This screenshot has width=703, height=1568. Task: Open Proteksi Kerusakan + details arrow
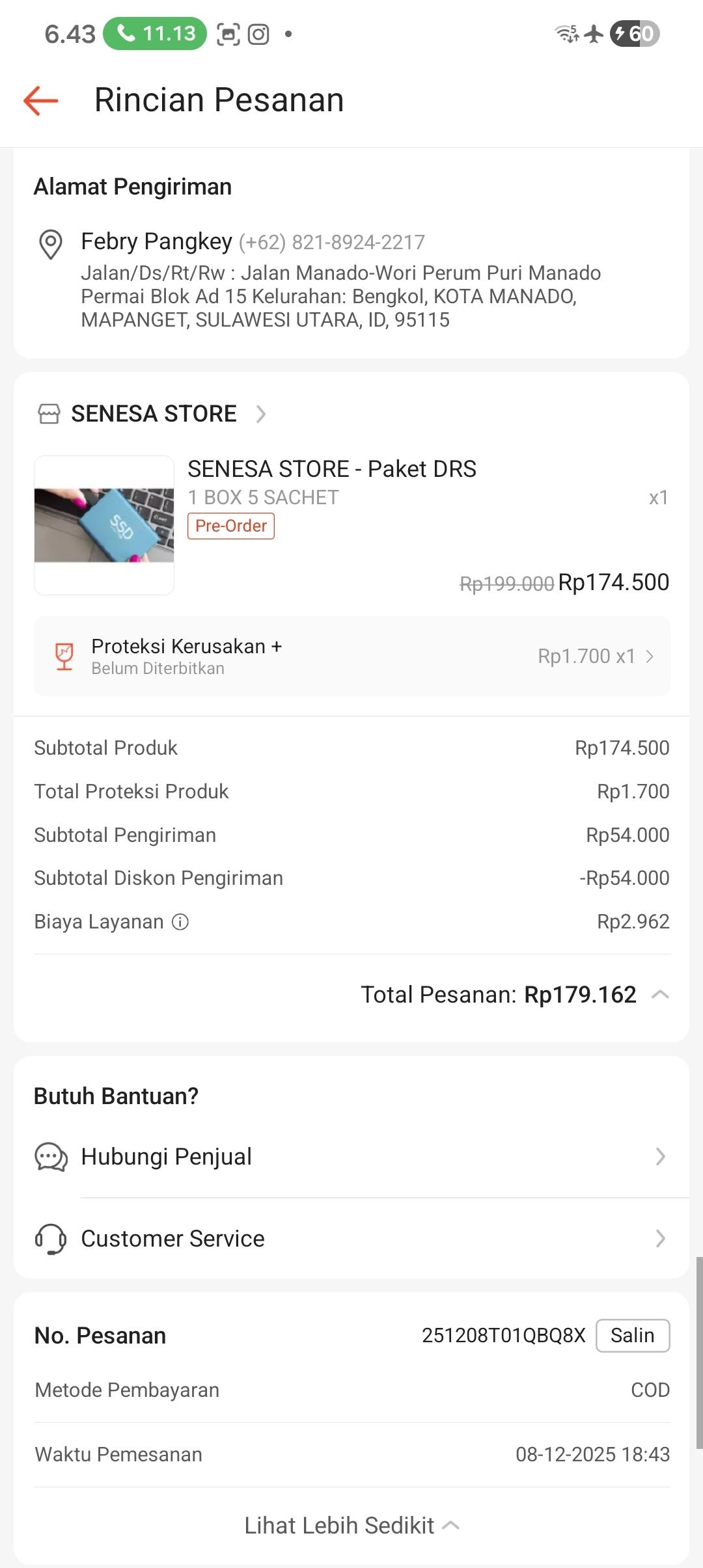pos(650,656)
